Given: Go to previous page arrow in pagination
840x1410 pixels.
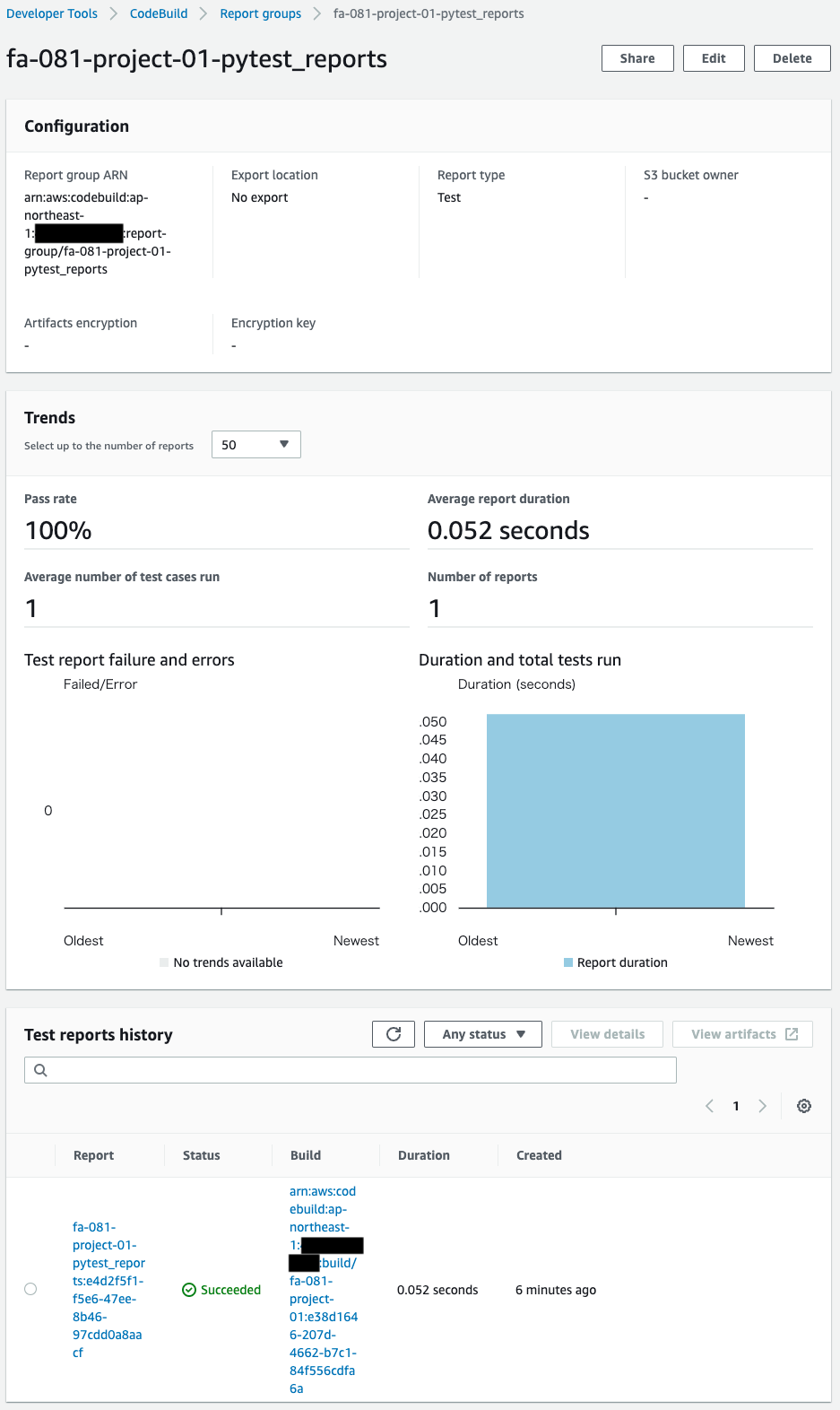Looking at the screenshot, I should pyautogui.click(x=709, y=1106).
